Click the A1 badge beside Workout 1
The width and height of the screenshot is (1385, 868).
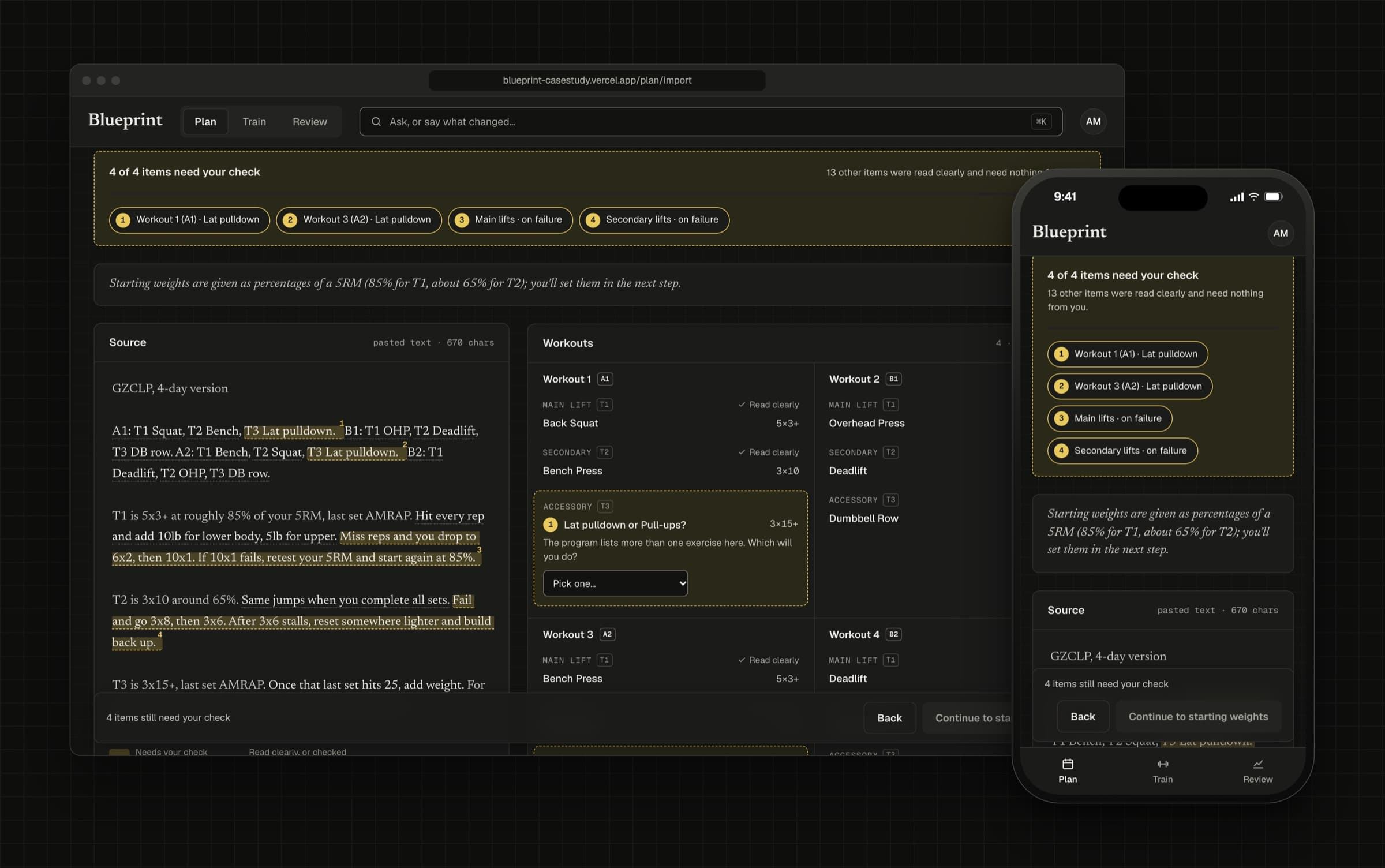[605, 379]
